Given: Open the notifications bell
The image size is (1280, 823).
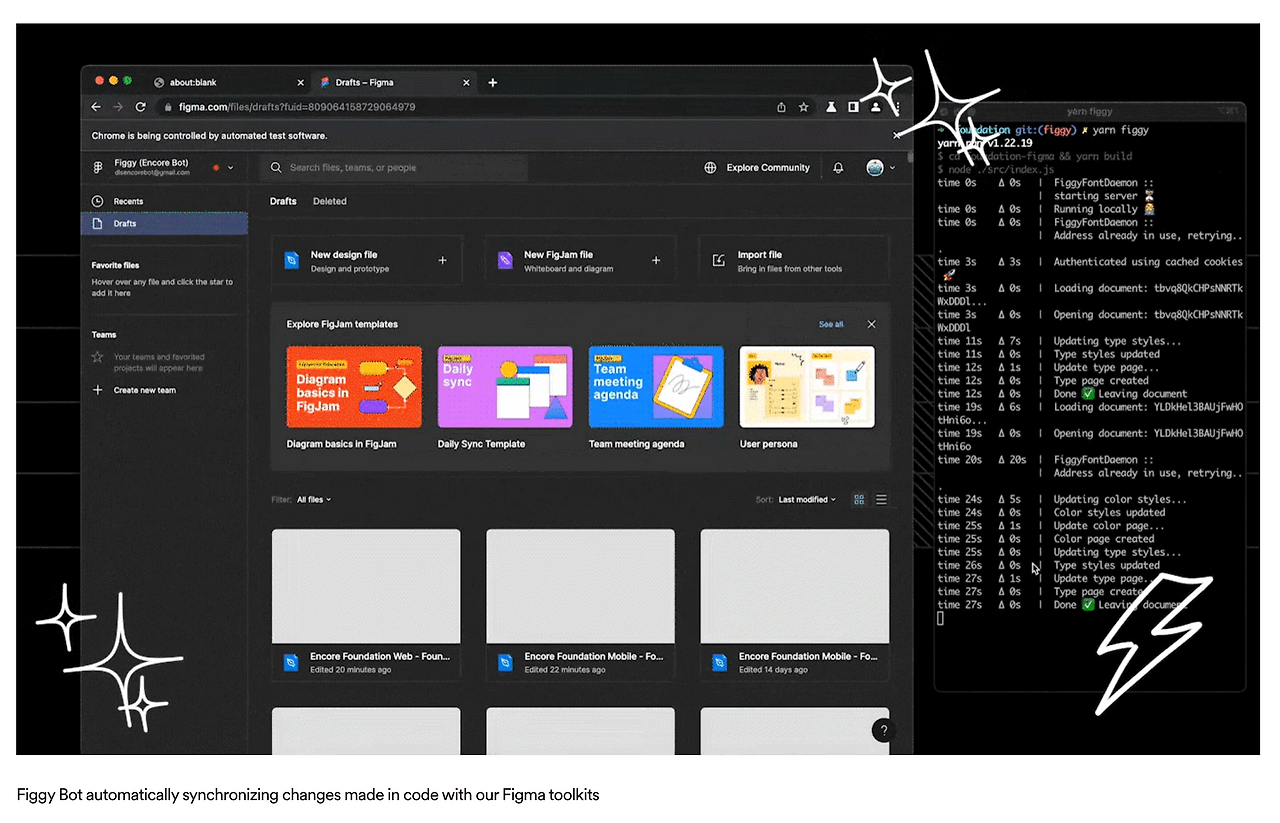Looking at the screenshot, I should pos(838,168).
